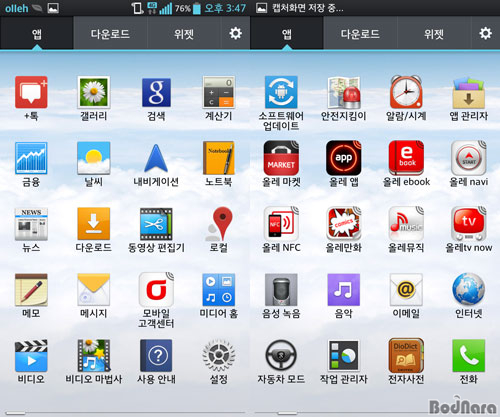500x417 pixels.
Task: Open the 올레 NFC app
Action: [x=281, y=224]
